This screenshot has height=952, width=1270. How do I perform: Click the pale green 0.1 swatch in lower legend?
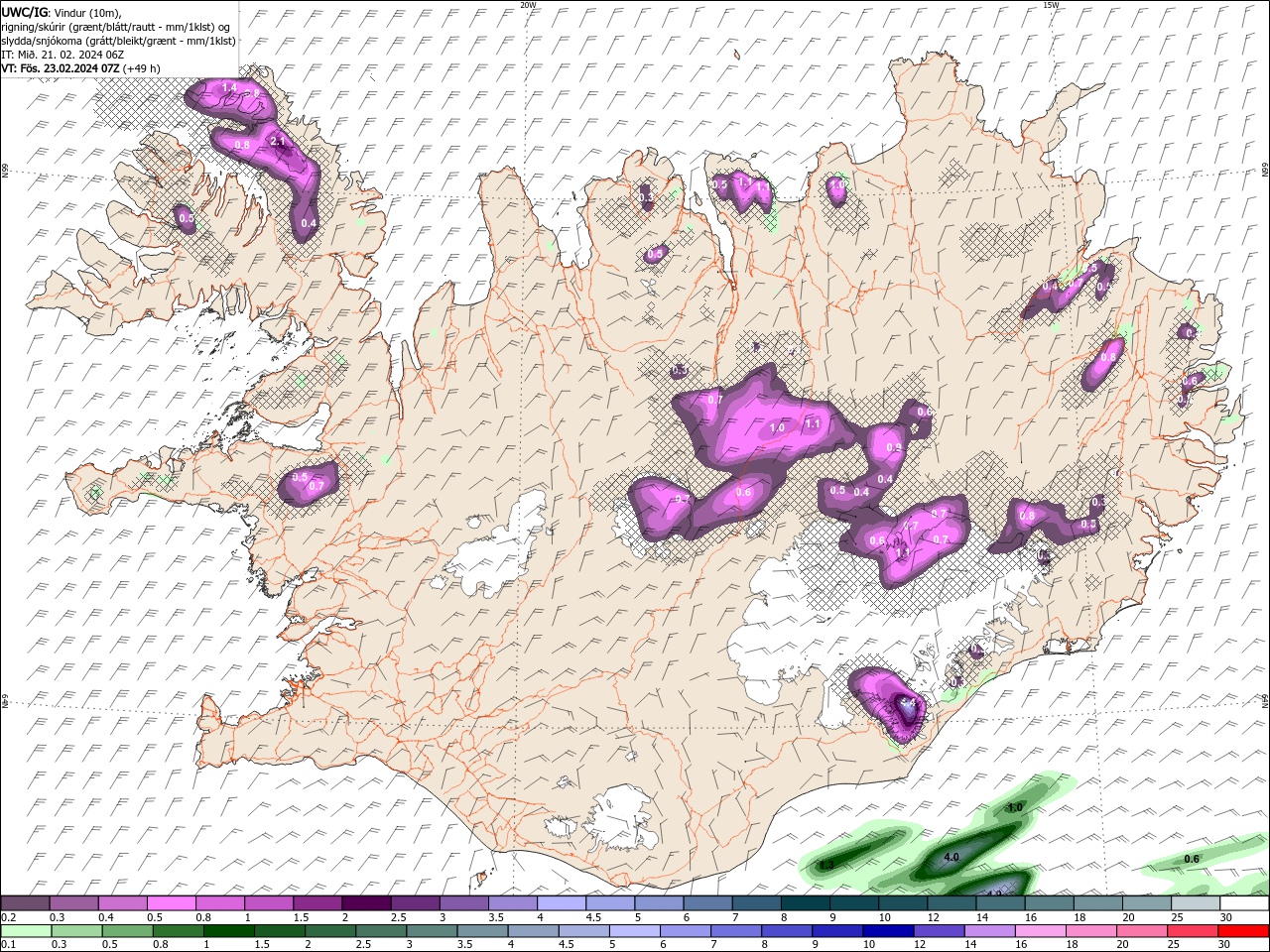click(26, 931)
